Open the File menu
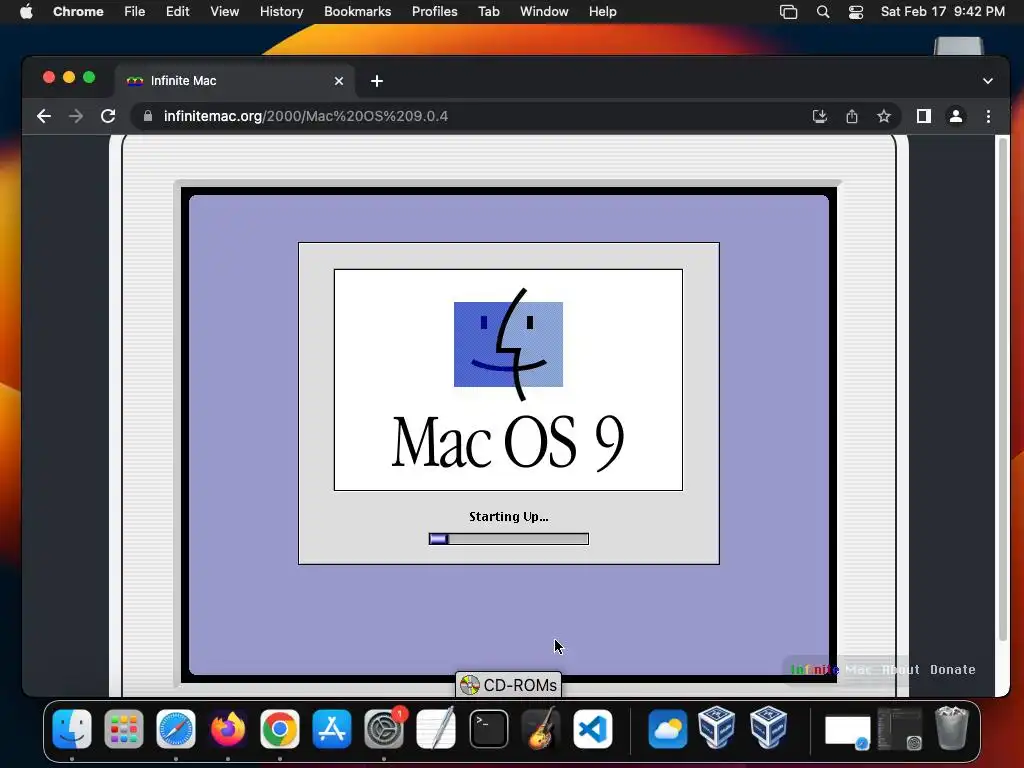Viewport: 1024px width, 768px height. (135, 12)
